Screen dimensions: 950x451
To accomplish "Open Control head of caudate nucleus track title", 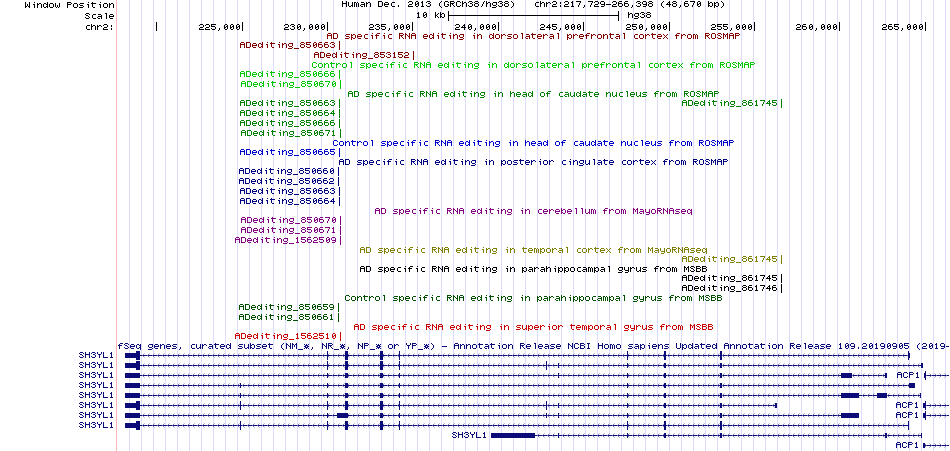I will coord(533,143).
